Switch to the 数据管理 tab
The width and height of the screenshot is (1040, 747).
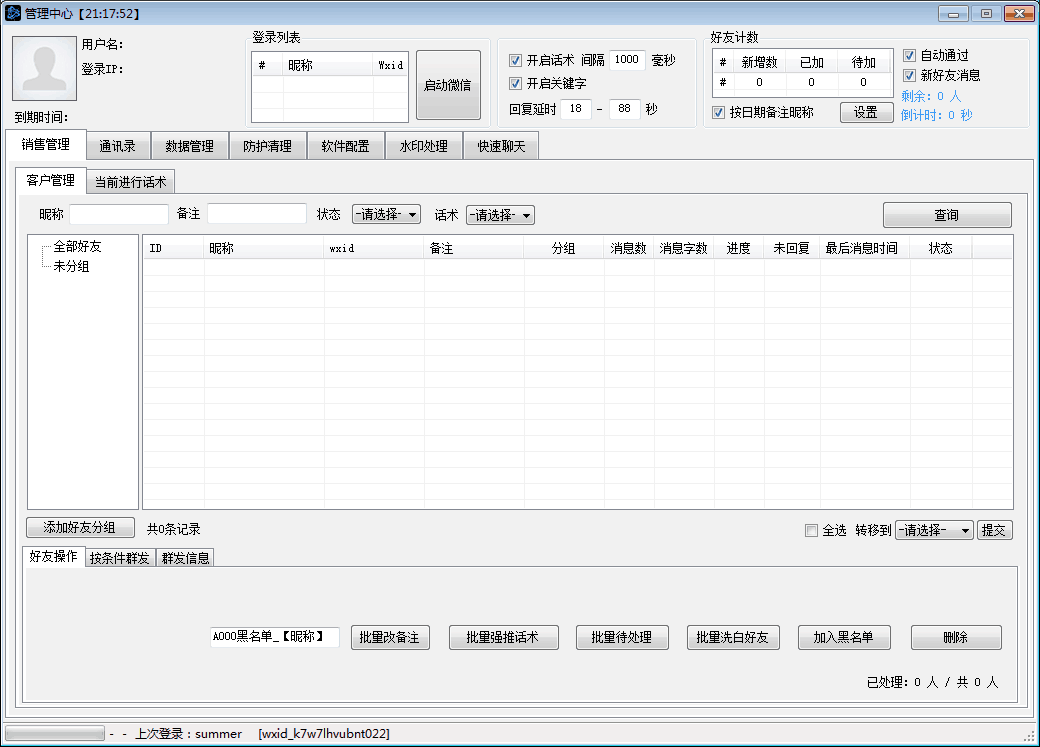190,146
